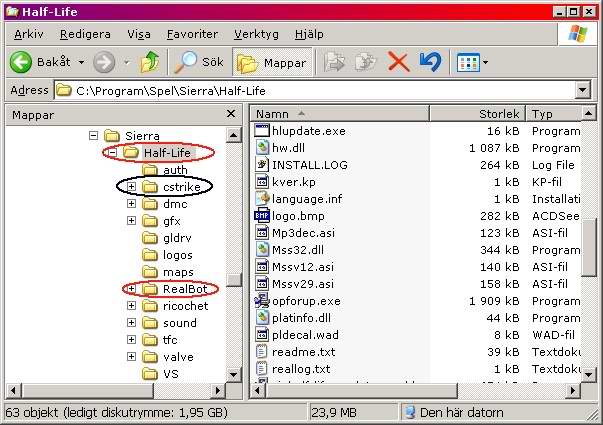Screen dimensions: 603x425
Task: Select the hw.dll file icon
Action: (x=262, y=148)
